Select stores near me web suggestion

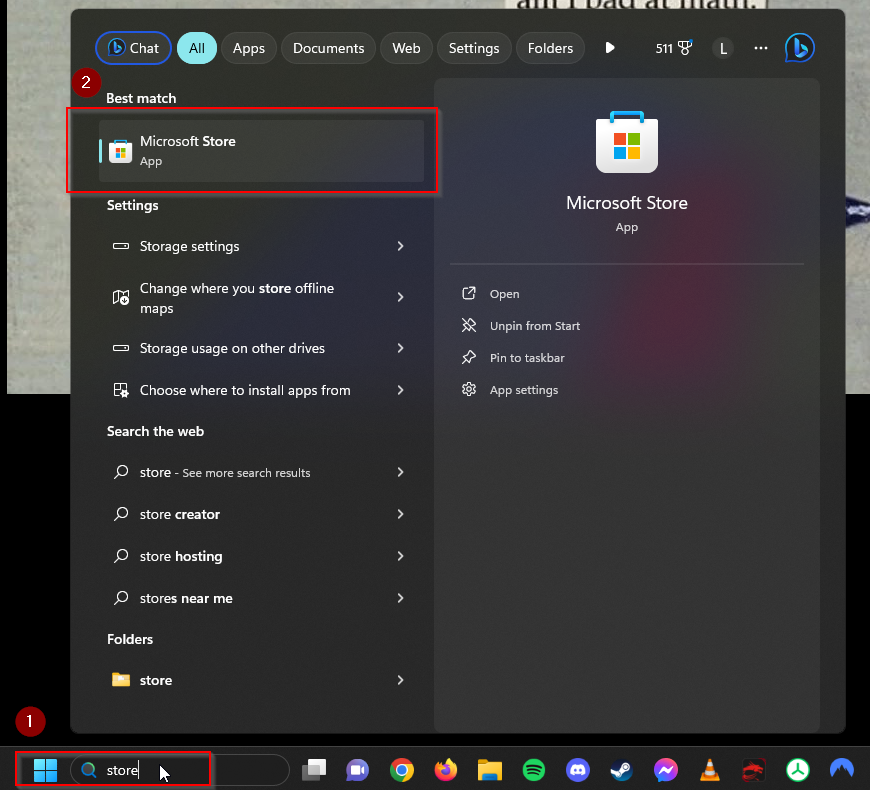coord(261,599)
